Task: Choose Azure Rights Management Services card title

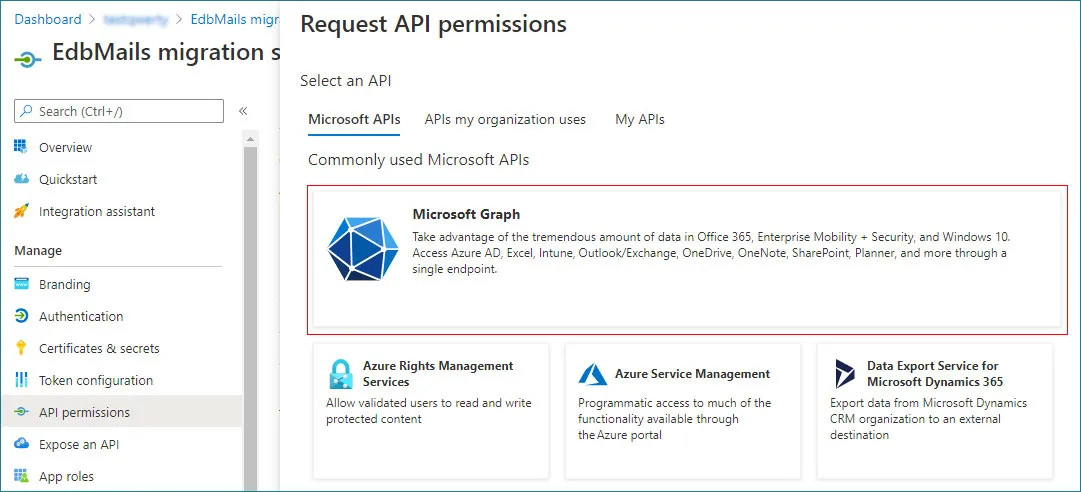Action: (438, 373)
